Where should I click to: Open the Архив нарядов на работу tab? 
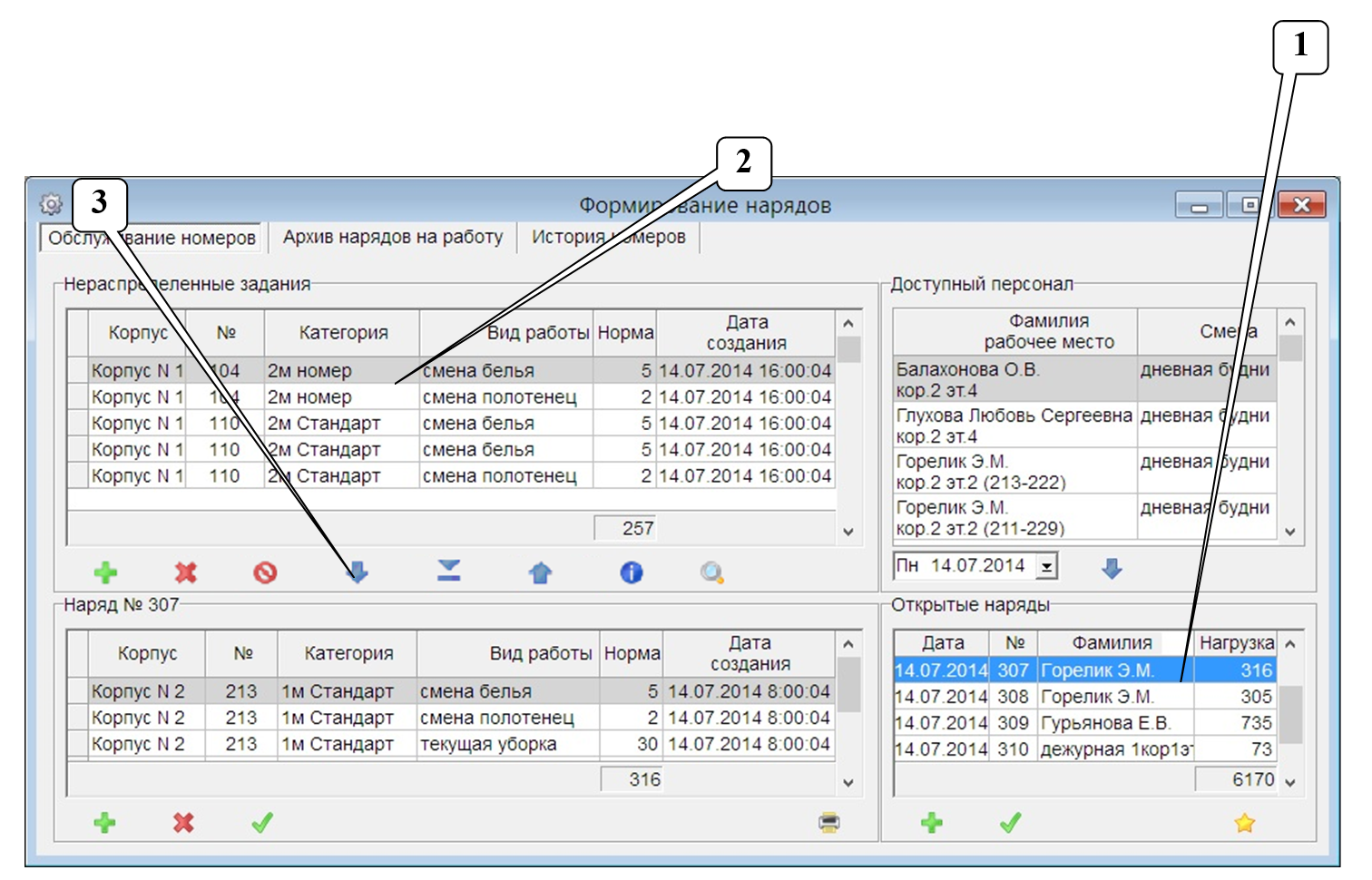[x=392, y=238]
